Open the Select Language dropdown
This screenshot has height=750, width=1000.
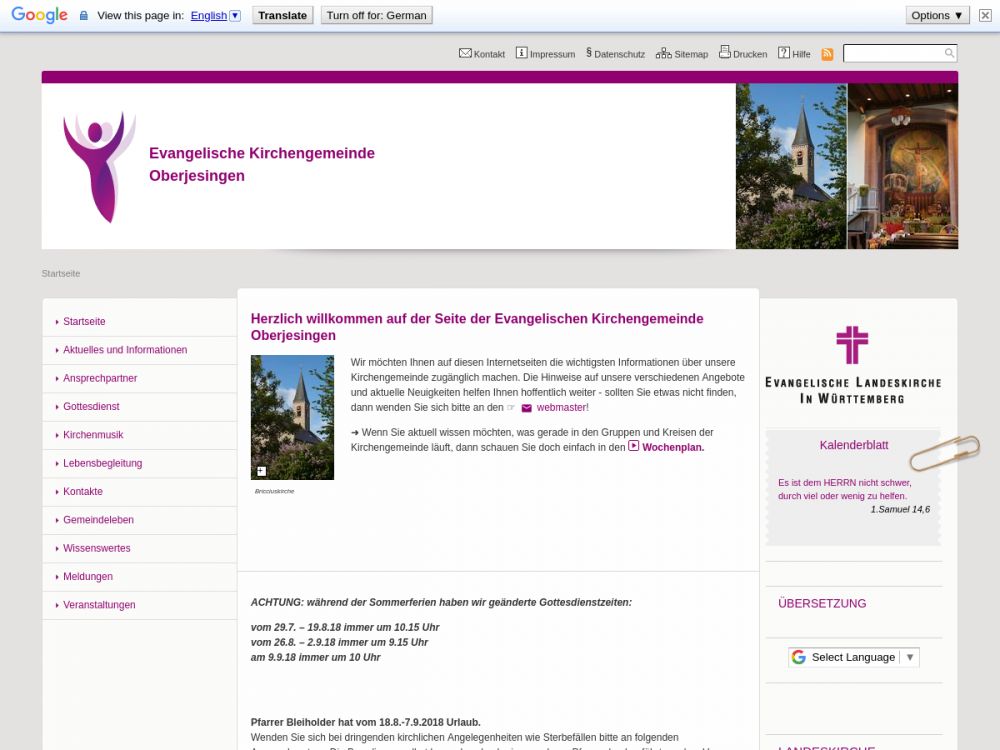853,657
